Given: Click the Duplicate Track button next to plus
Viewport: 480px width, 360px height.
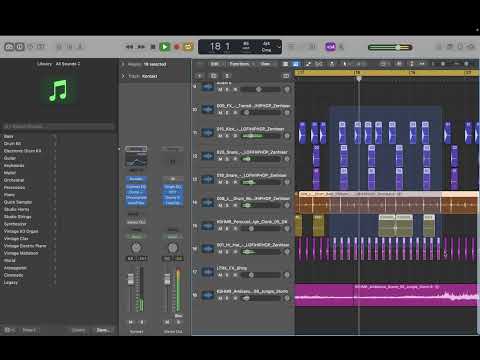Looking at the screenshot, I should [214, 76].
